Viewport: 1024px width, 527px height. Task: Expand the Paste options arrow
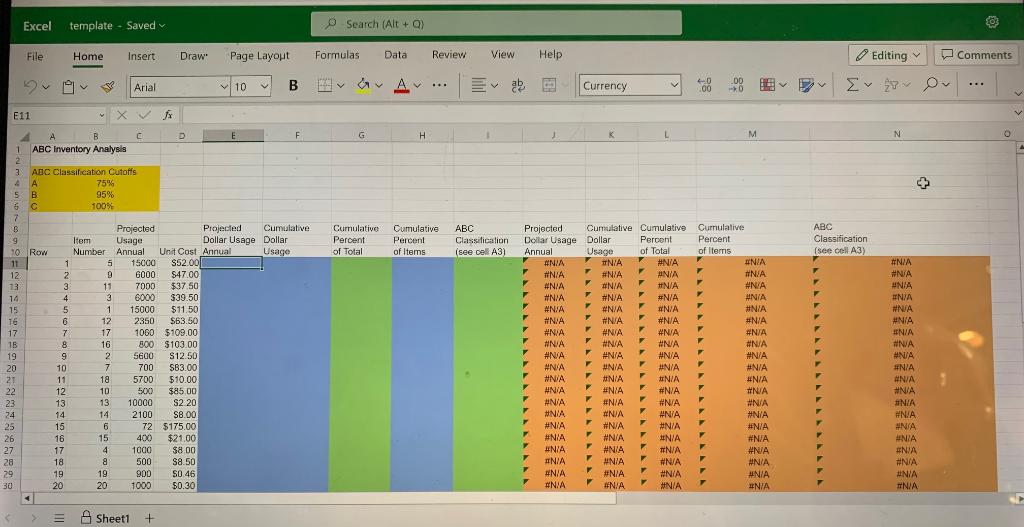click(x=84, y=88)
